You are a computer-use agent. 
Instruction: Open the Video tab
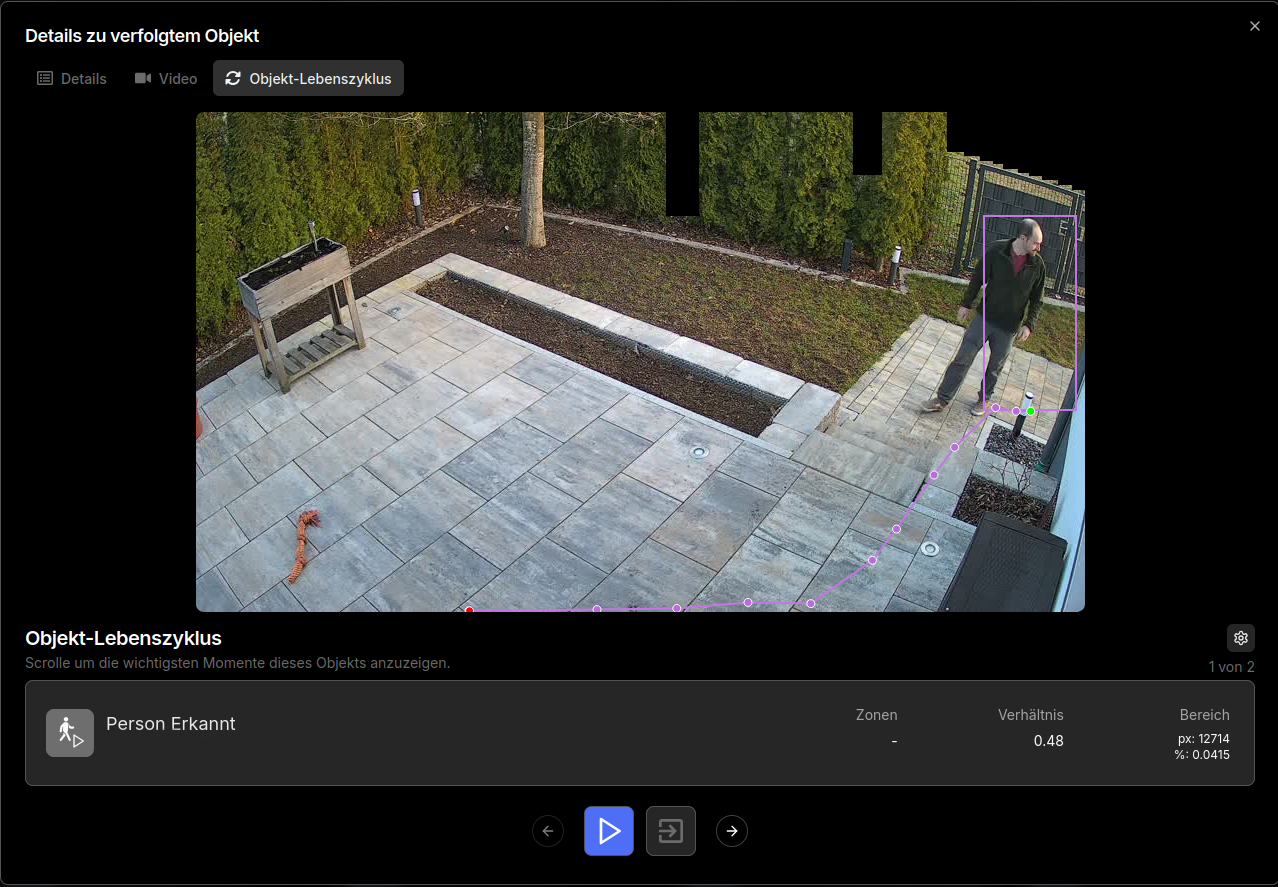(x=166, y=78)
